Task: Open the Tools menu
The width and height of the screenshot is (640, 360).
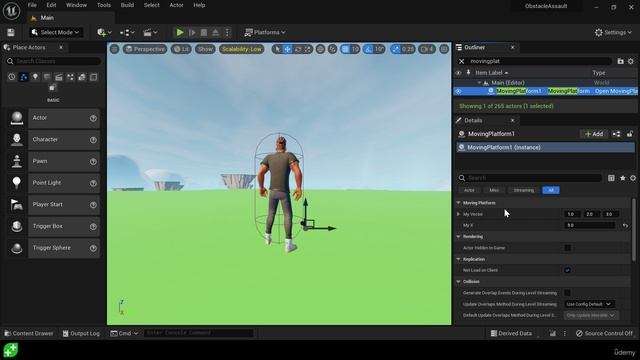Action: pyautogui.click(x=104, y=5)
